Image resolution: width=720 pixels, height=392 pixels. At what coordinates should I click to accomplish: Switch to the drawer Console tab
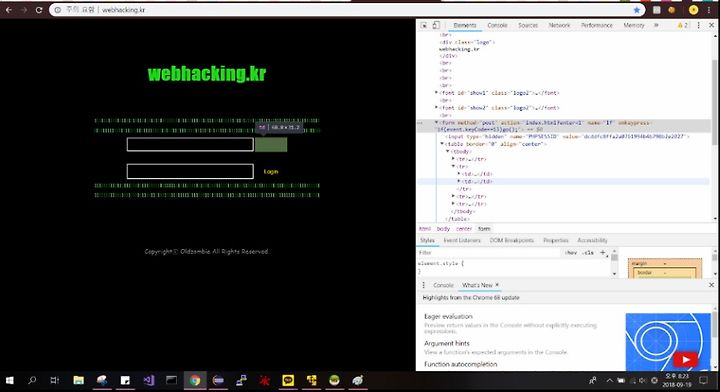click(443, 285)
